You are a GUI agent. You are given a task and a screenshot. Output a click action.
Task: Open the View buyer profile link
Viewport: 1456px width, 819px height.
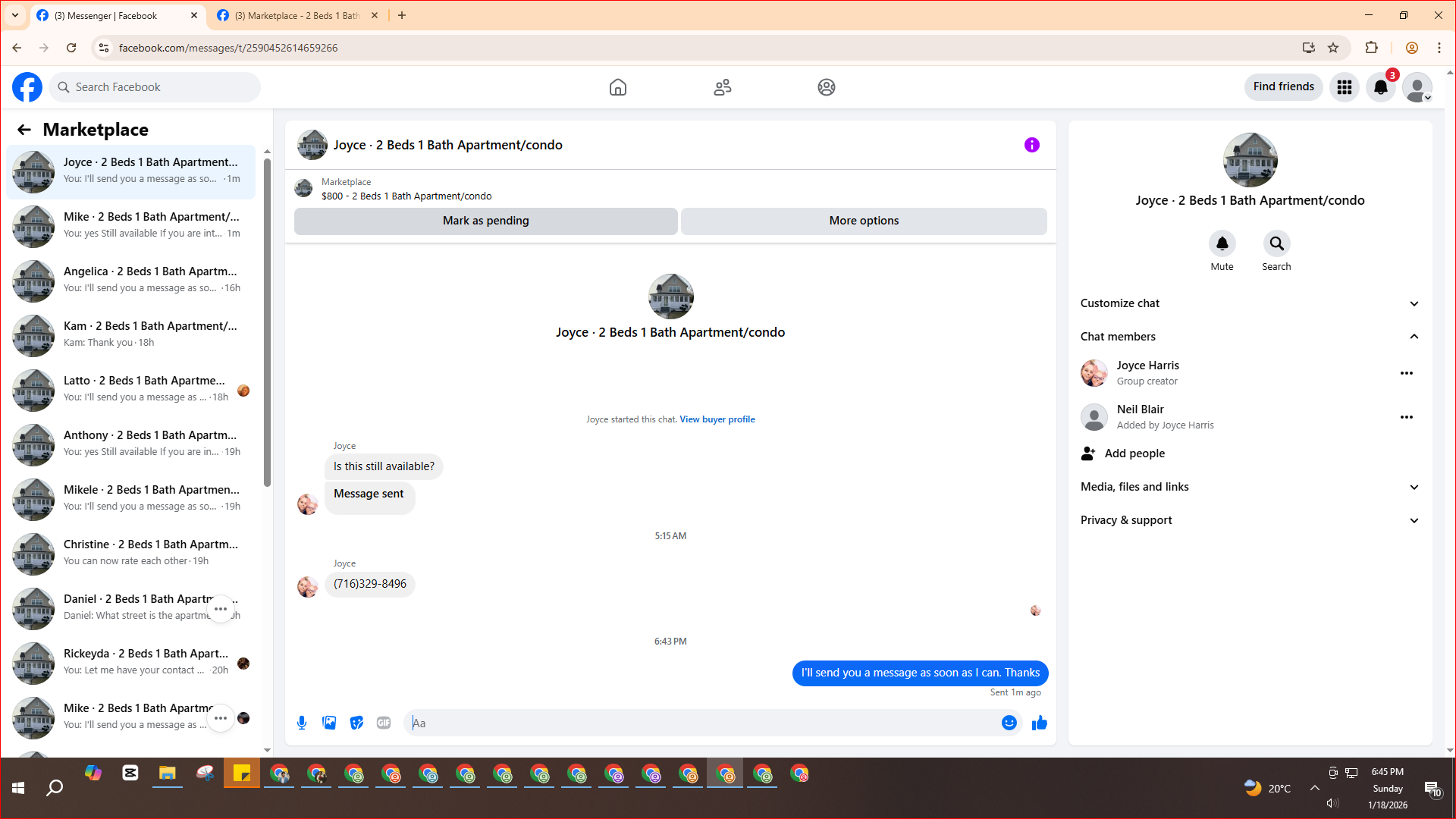tap(717, 419)
